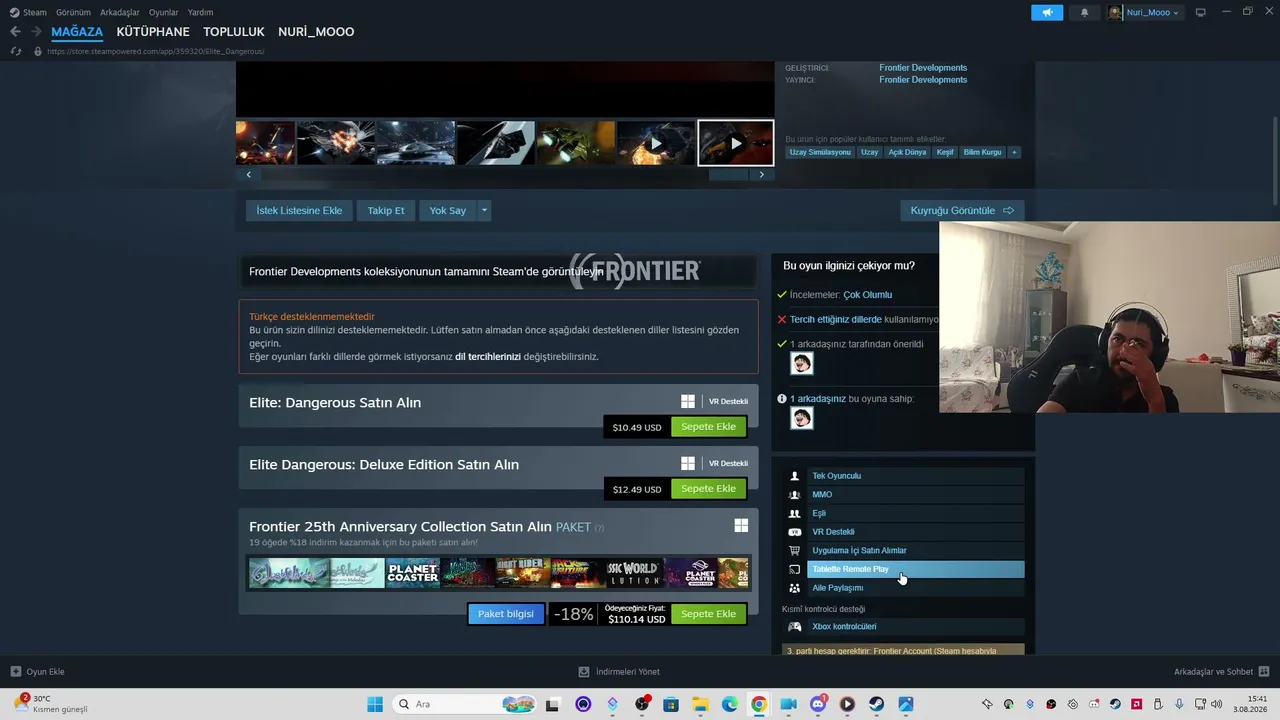Click the microphone icon in system tray
The height and width of the screenshot is (720, 1280).
(x=1179, y=704)
